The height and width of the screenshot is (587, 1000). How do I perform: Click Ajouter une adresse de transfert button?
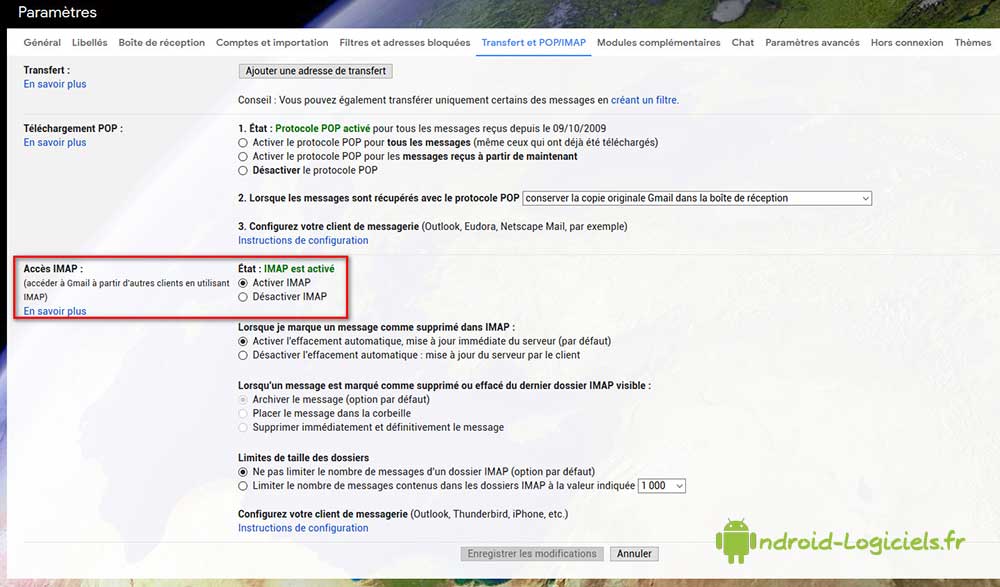316,71
